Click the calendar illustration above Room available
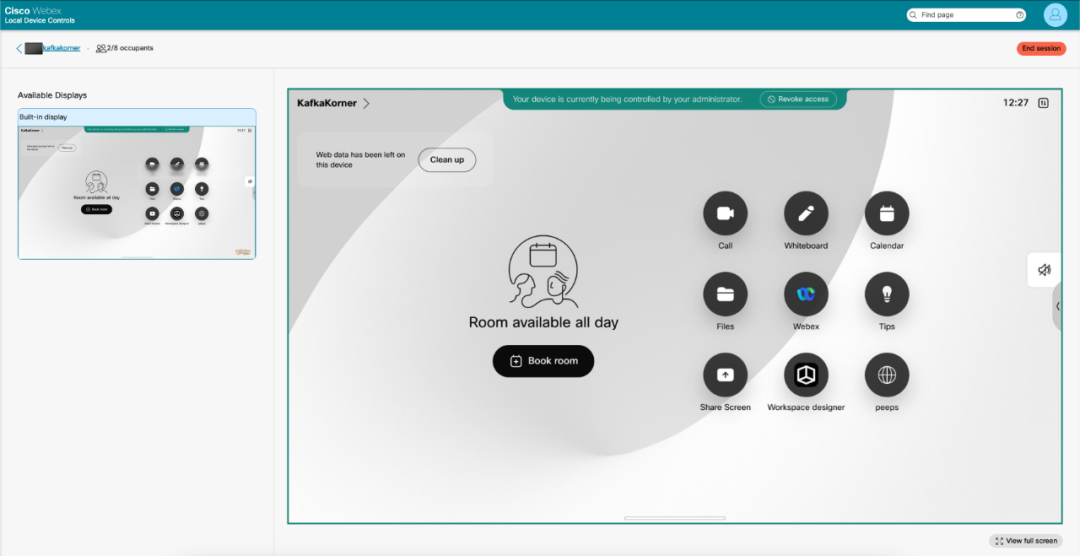 543,271
